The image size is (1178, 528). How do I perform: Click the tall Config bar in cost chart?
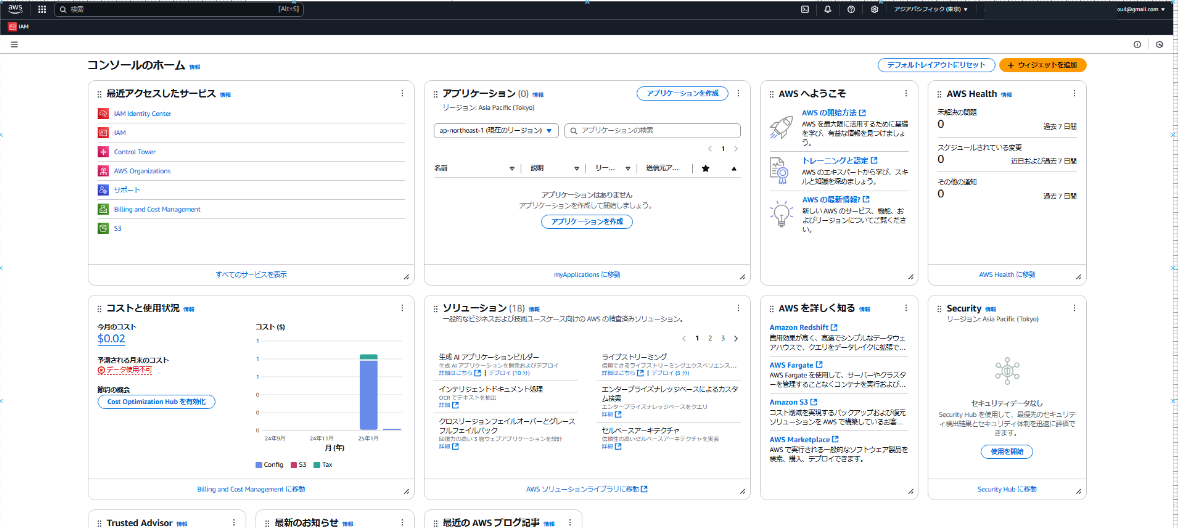click(x=369, y=394)
